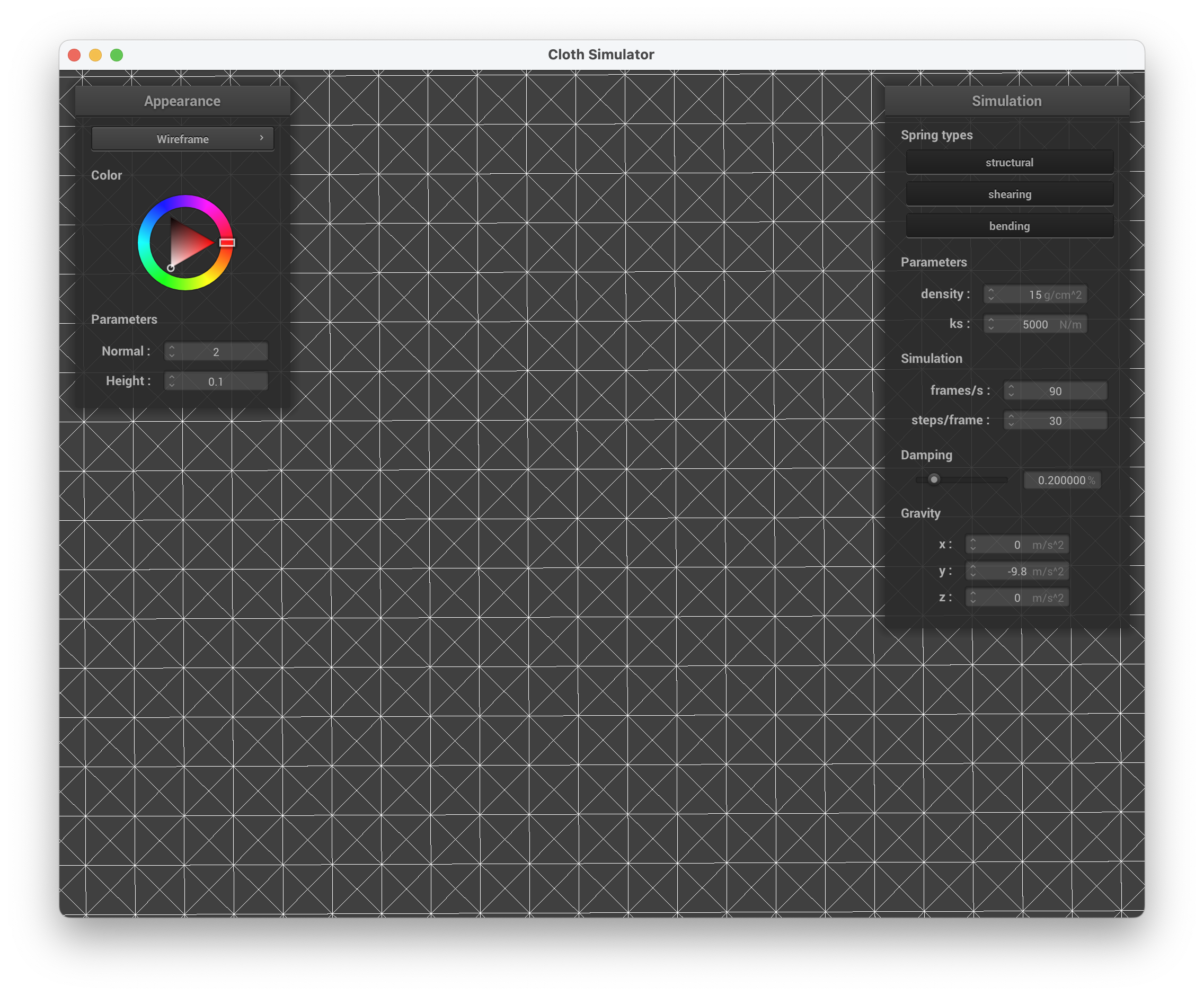The height and width of the screenshot is (996, 1204).
Task: Click the damping percentage value field
Action: (1061, 480)
